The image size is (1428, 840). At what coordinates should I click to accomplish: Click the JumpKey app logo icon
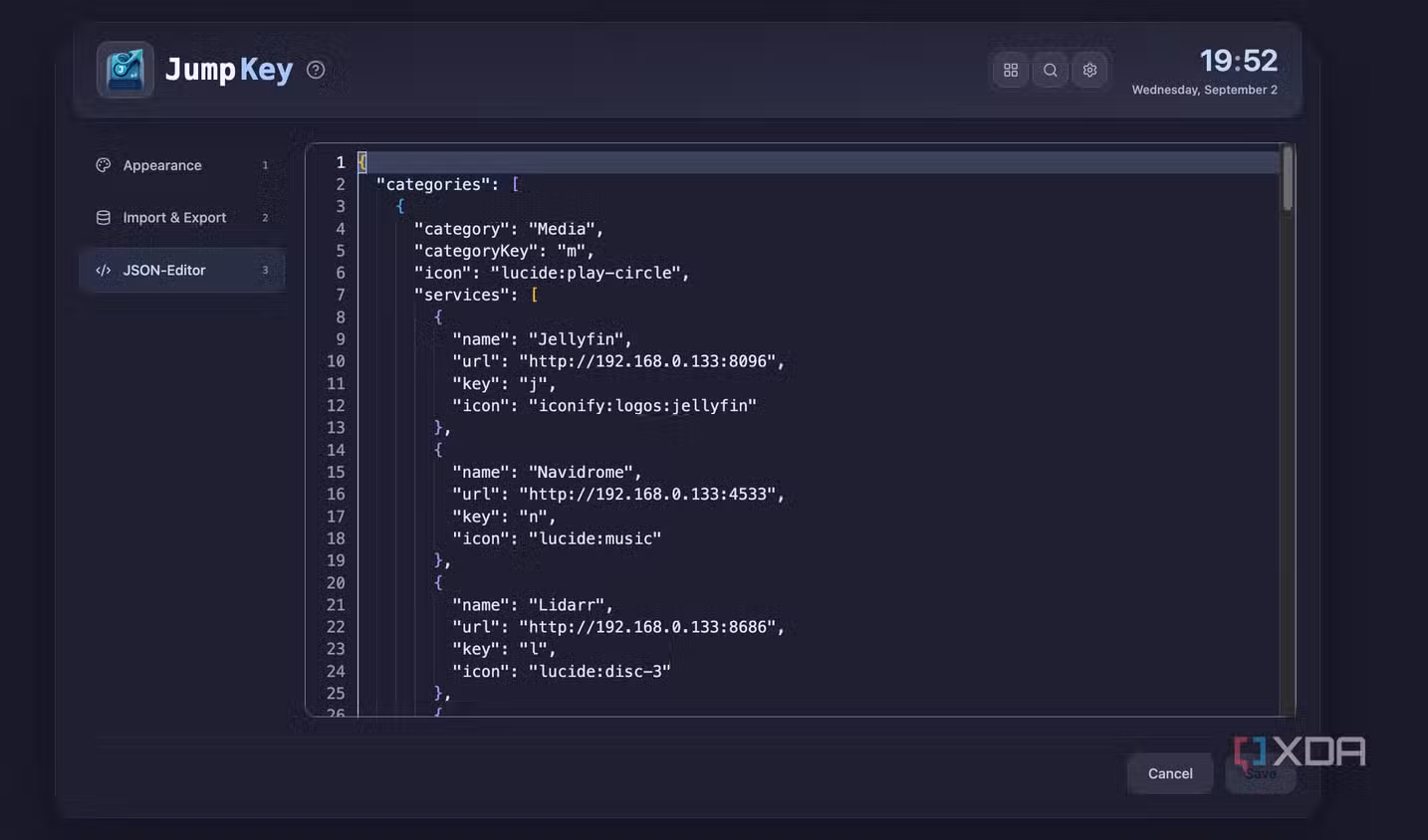[125, 70]
